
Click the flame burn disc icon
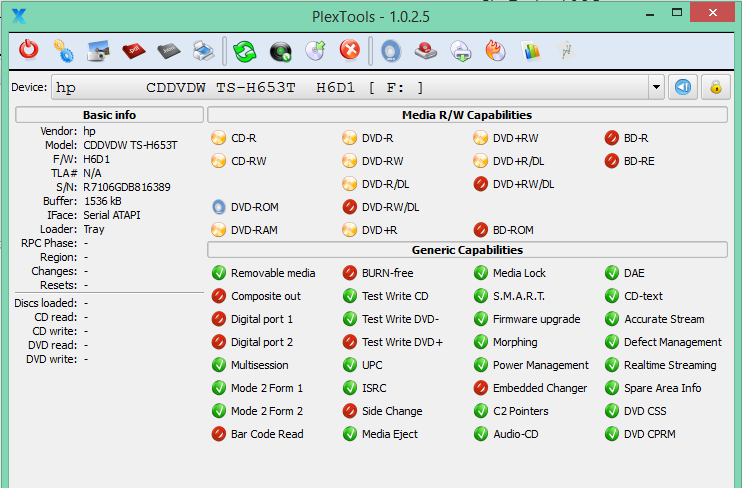coord(495,51)
